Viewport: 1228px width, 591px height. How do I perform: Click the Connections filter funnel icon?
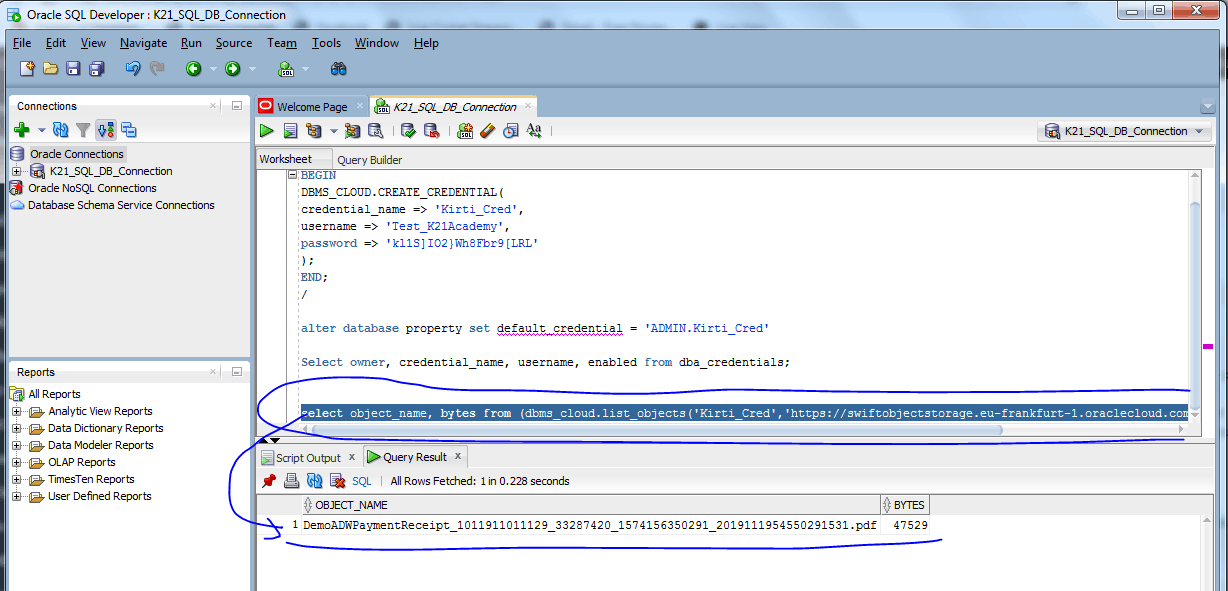tap(83, 130)
